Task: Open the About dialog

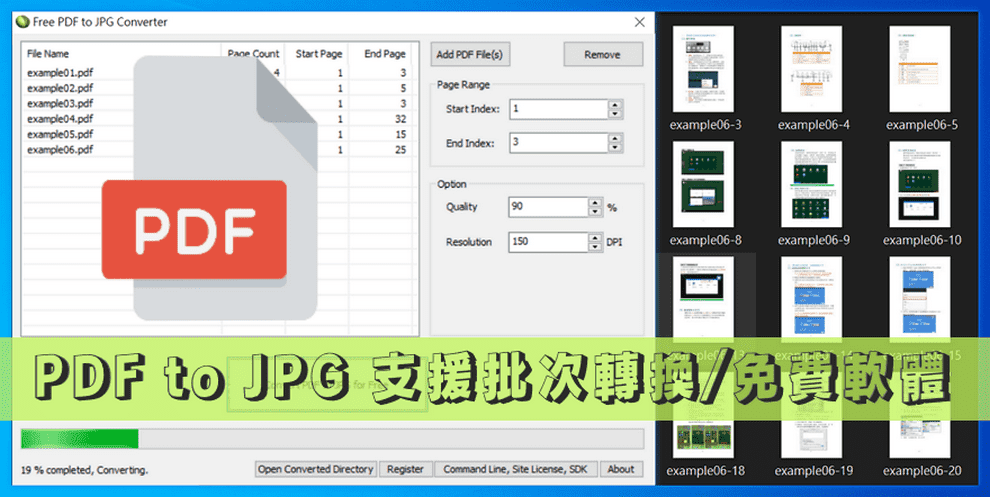Action: pyautogui.click(x=620, y=468)
